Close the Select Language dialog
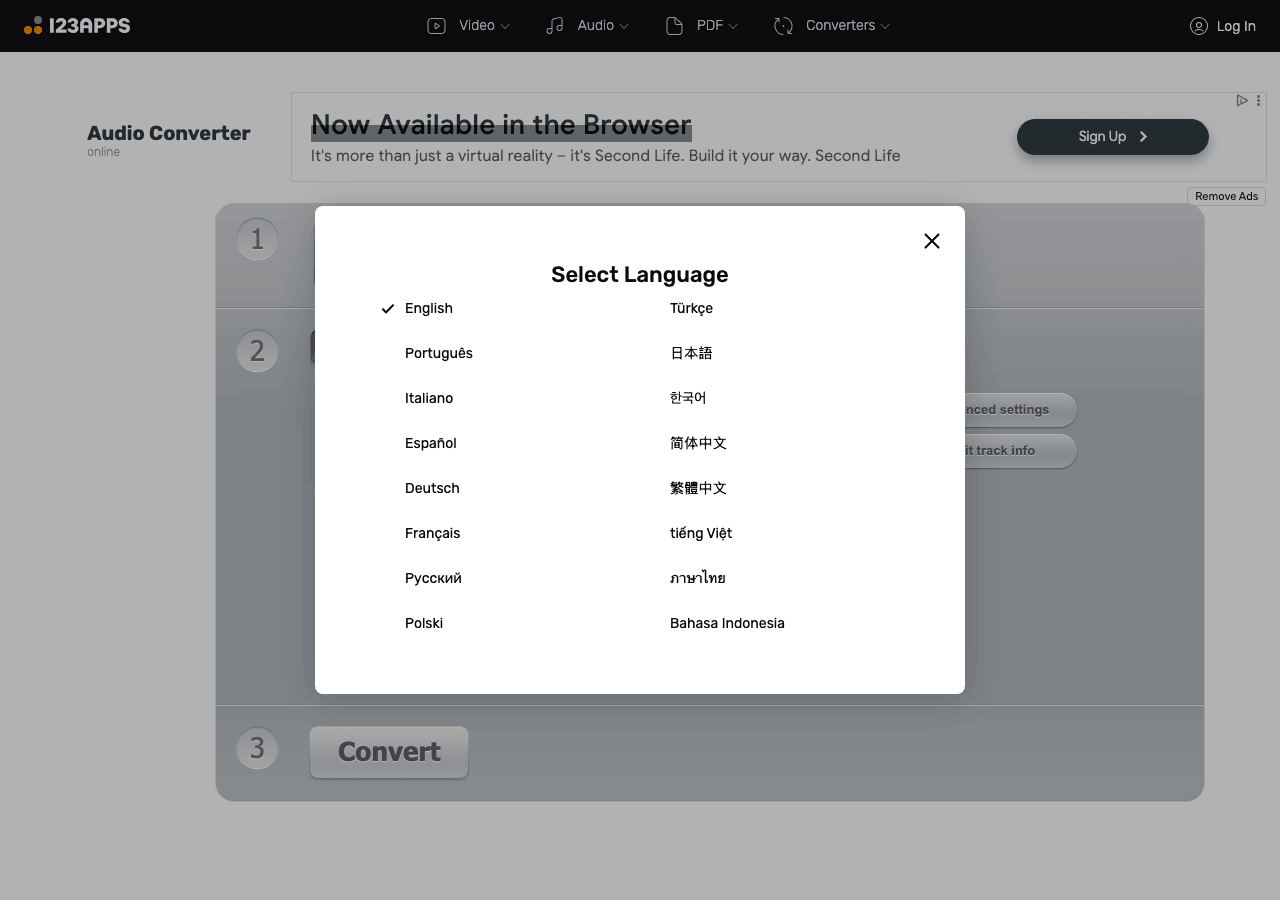1280x900 pixels. tap(932, 241)
